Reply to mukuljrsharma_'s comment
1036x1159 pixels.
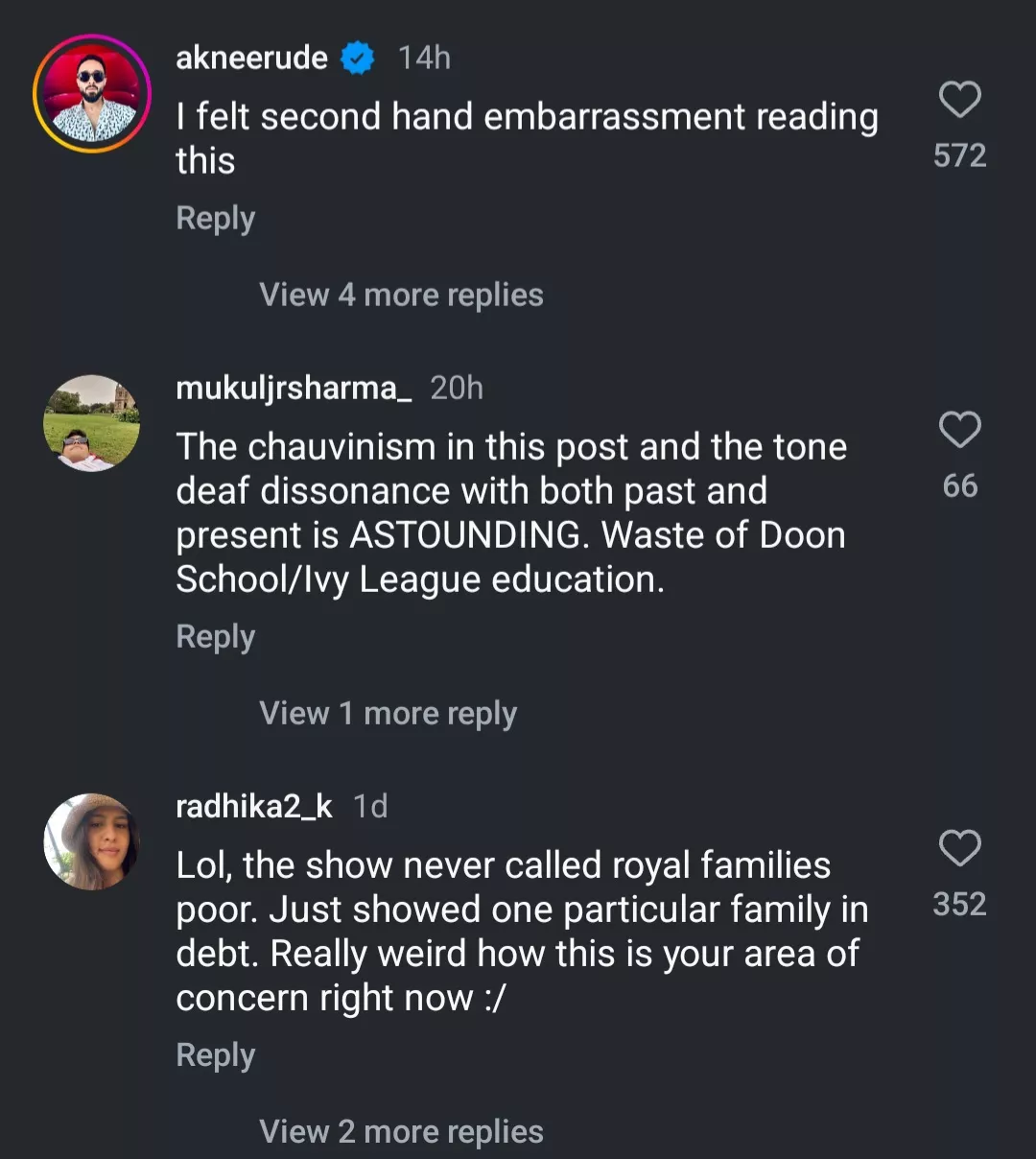tap(215, 636)
